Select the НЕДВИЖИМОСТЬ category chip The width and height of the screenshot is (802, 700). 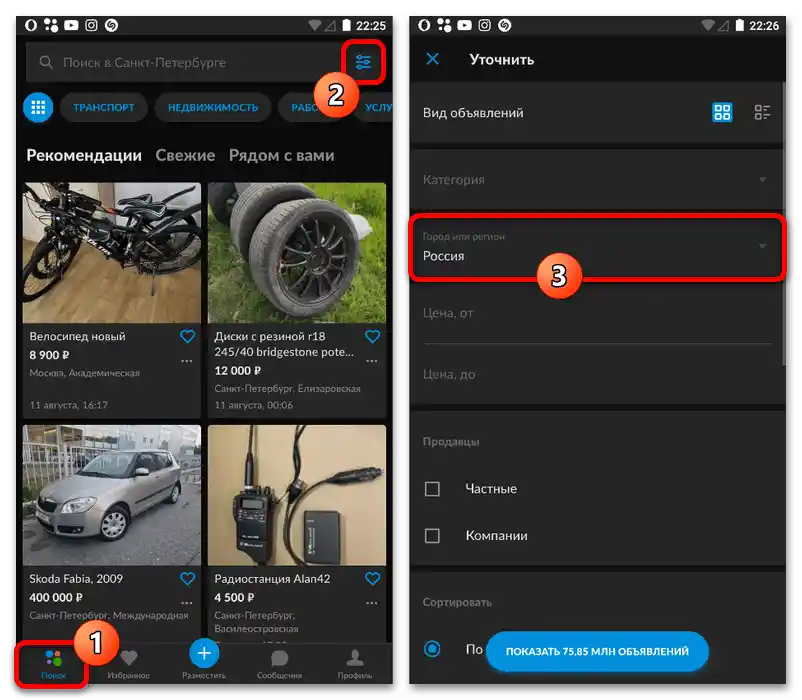(213, 107)
